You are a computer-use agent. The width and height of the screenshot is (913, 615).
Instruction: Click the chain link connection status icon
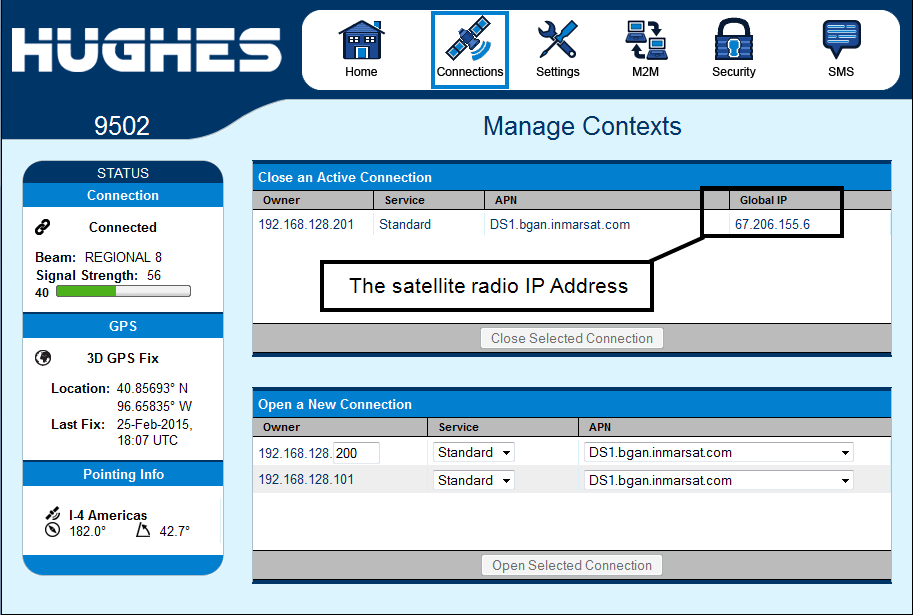point(42,227)
